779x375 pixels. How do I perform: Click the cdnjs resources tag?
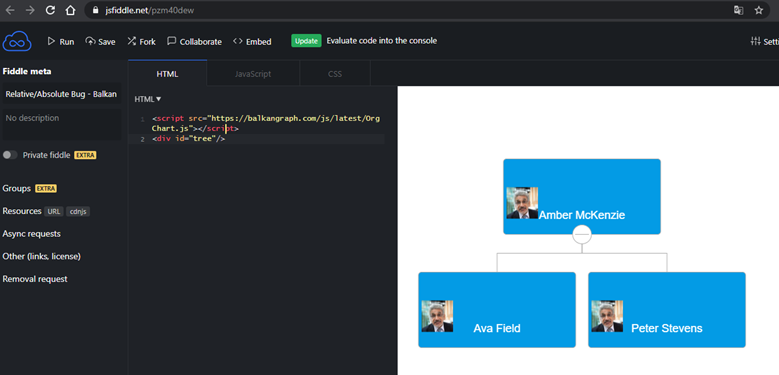(78, 212)
